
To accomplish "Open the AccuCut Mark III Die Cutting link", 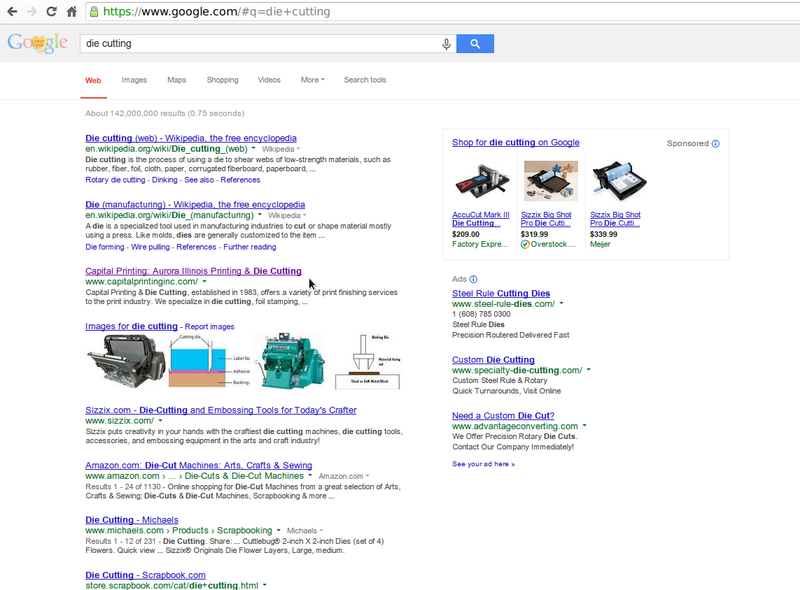I will pyautogui.click(x=481, y=219).
